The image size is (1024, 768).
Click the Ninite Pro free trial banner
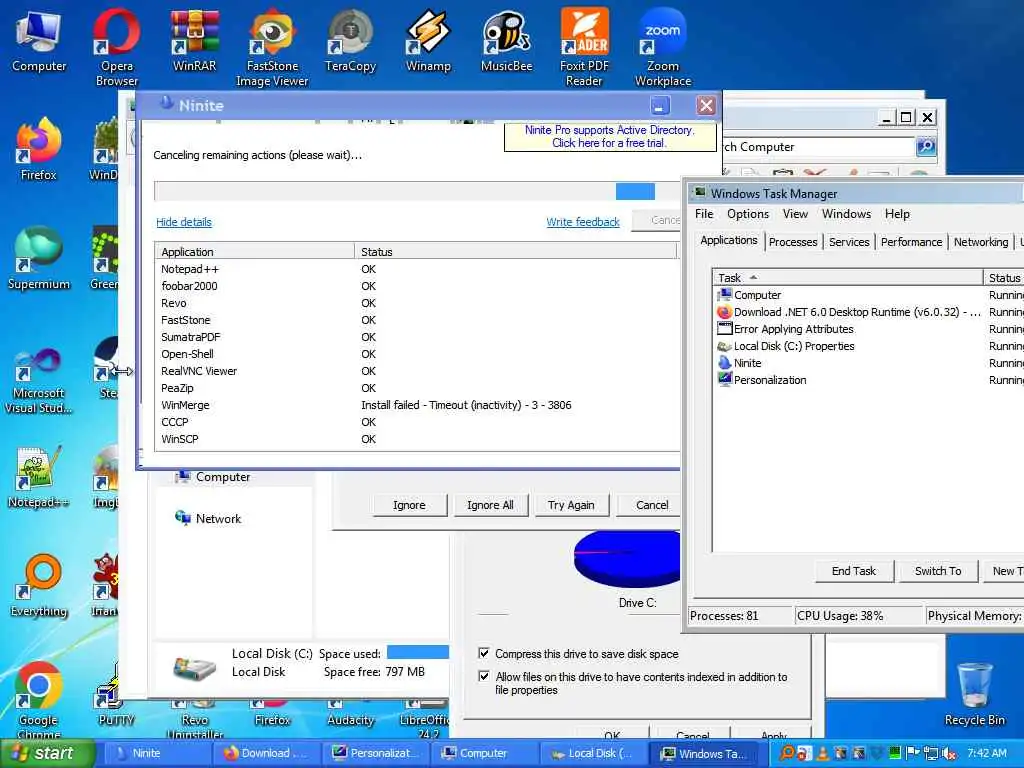pyautogui.click(x=609, y=136)
